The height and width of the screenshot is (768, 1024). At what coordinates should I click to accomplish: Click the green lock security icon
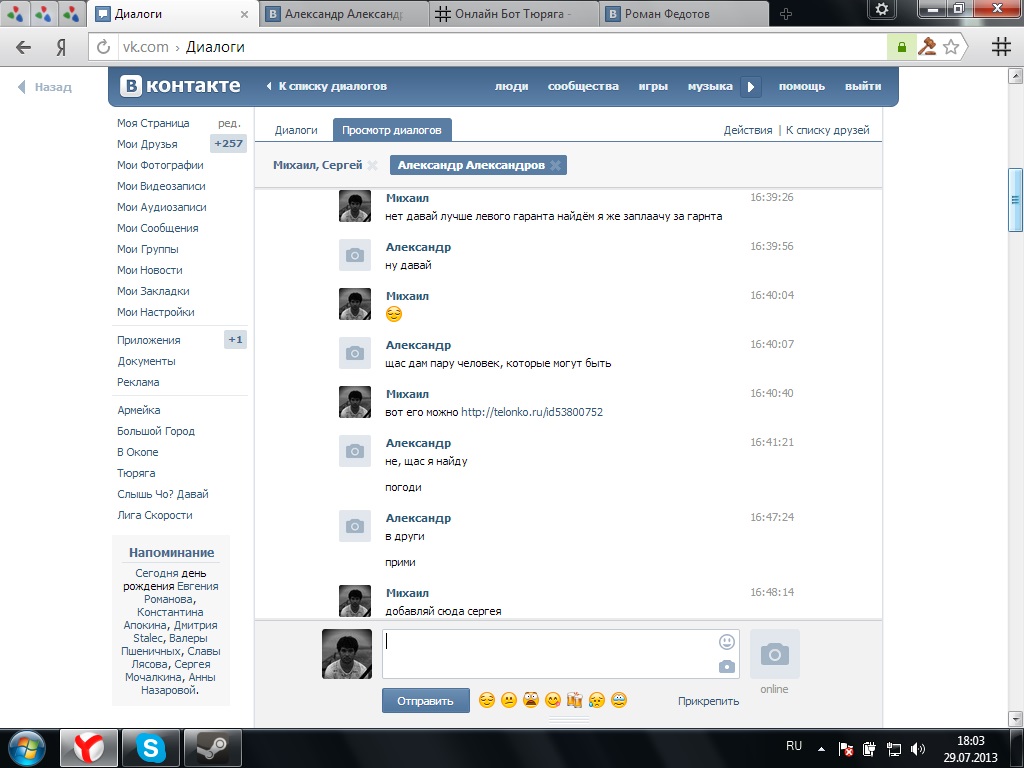901,47
